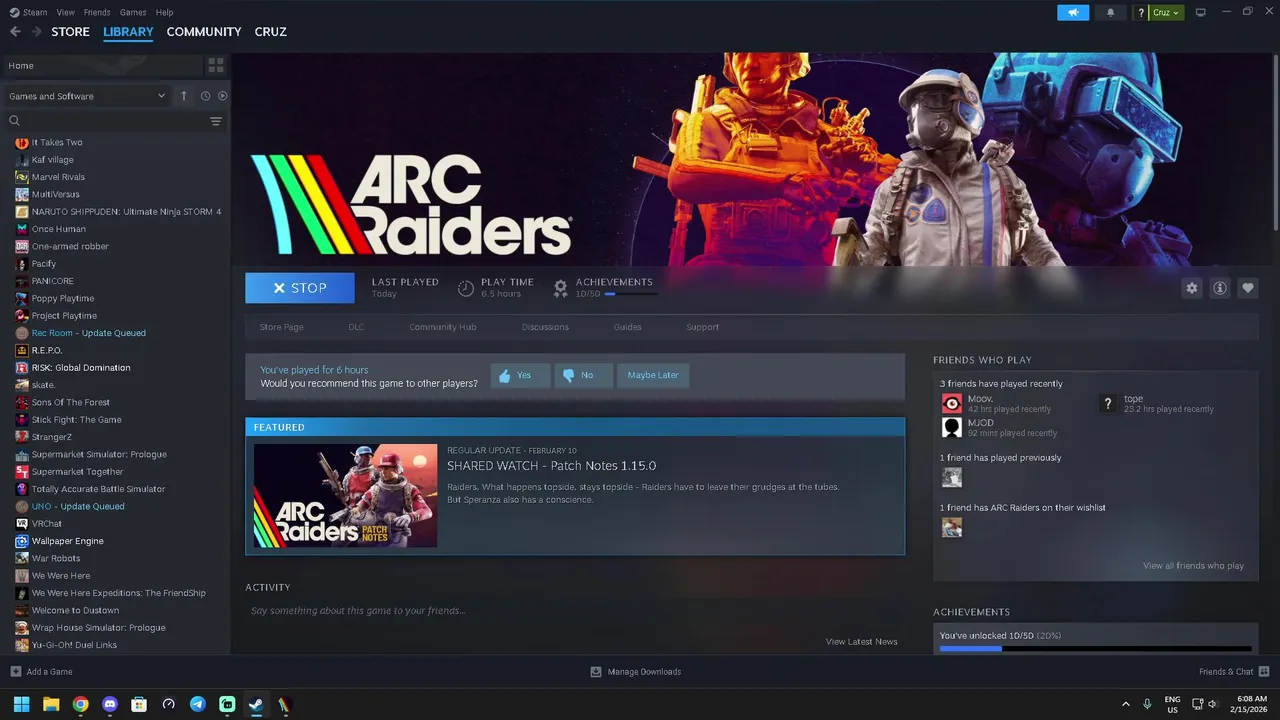Go back with the left arrow button
This screenshot has width=1280, height=720.
pos(15,32)
